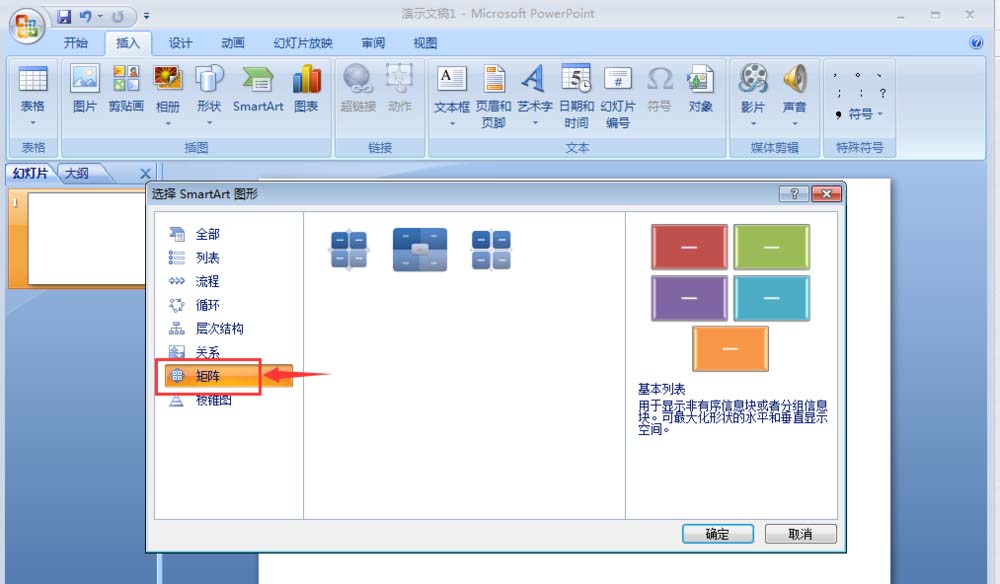Expand the 相册 dropdown arrow
The image size is (1000, 584).
pos(168,123)
